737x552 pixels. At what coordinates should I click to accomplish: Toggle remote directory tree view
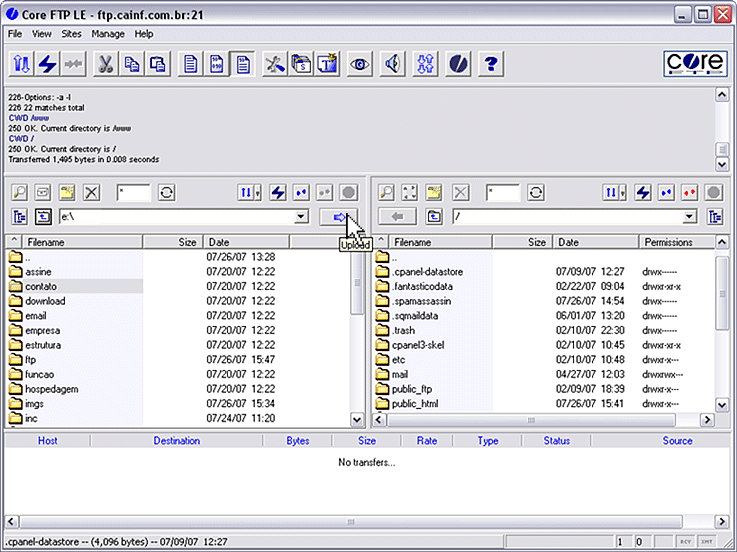715,217
